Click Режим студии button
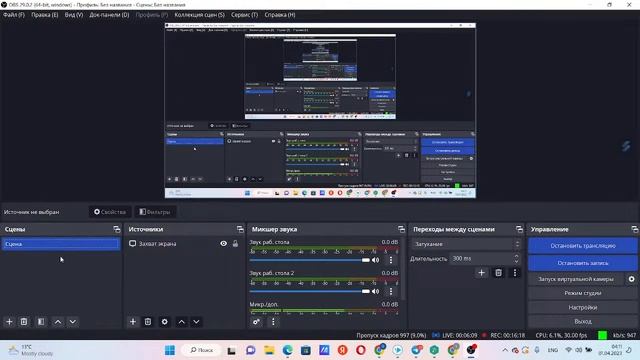The height and width of the screenshot is (360, 640). pyautogui.click(x=582, y=293)
